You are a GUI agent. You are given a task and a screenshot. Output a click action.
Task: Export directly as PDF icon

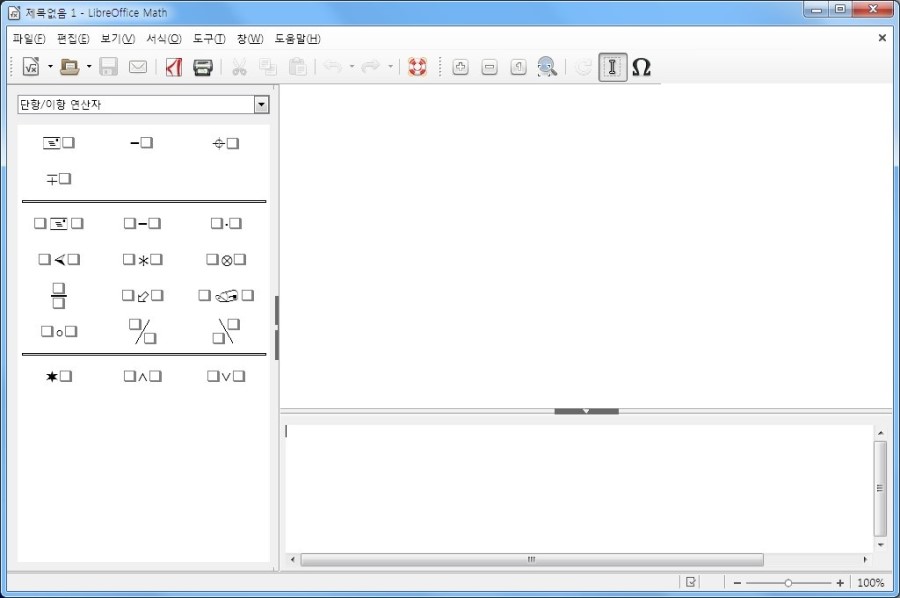(x=174, y=67)
